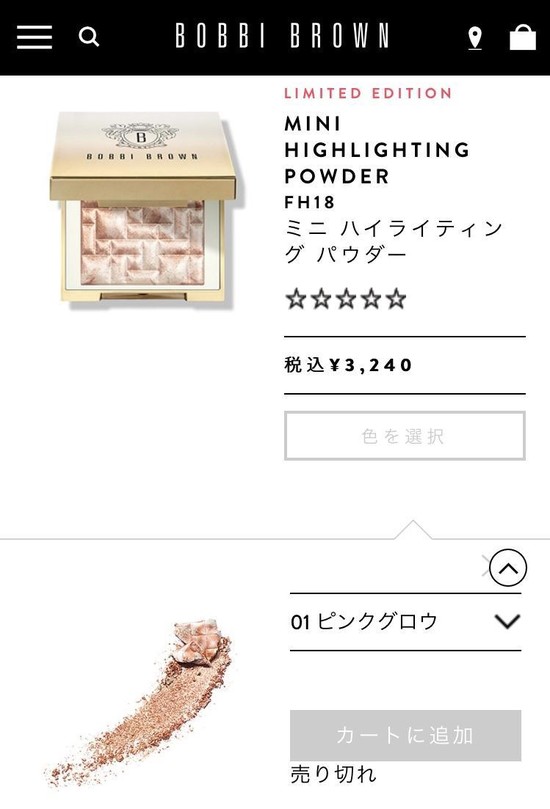
Task: Expand the shade list using the down chevron
Action: pos(507,621)
